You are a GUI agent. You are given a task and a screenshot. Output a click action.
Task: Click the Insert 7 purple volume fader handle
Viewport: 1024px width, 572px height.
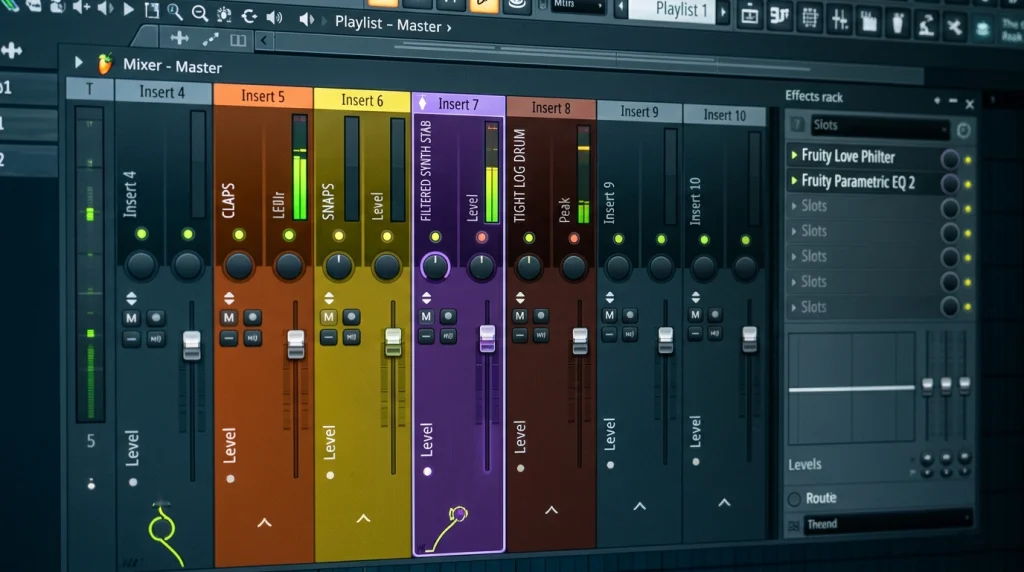[x=487, y=339]
